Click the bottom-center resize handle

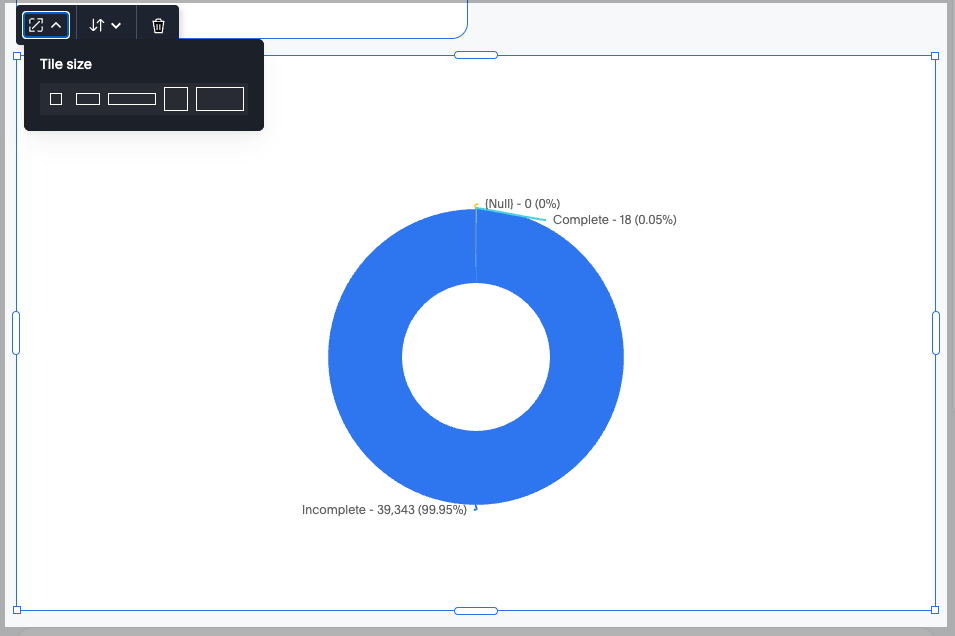click(x=476, y=610)
